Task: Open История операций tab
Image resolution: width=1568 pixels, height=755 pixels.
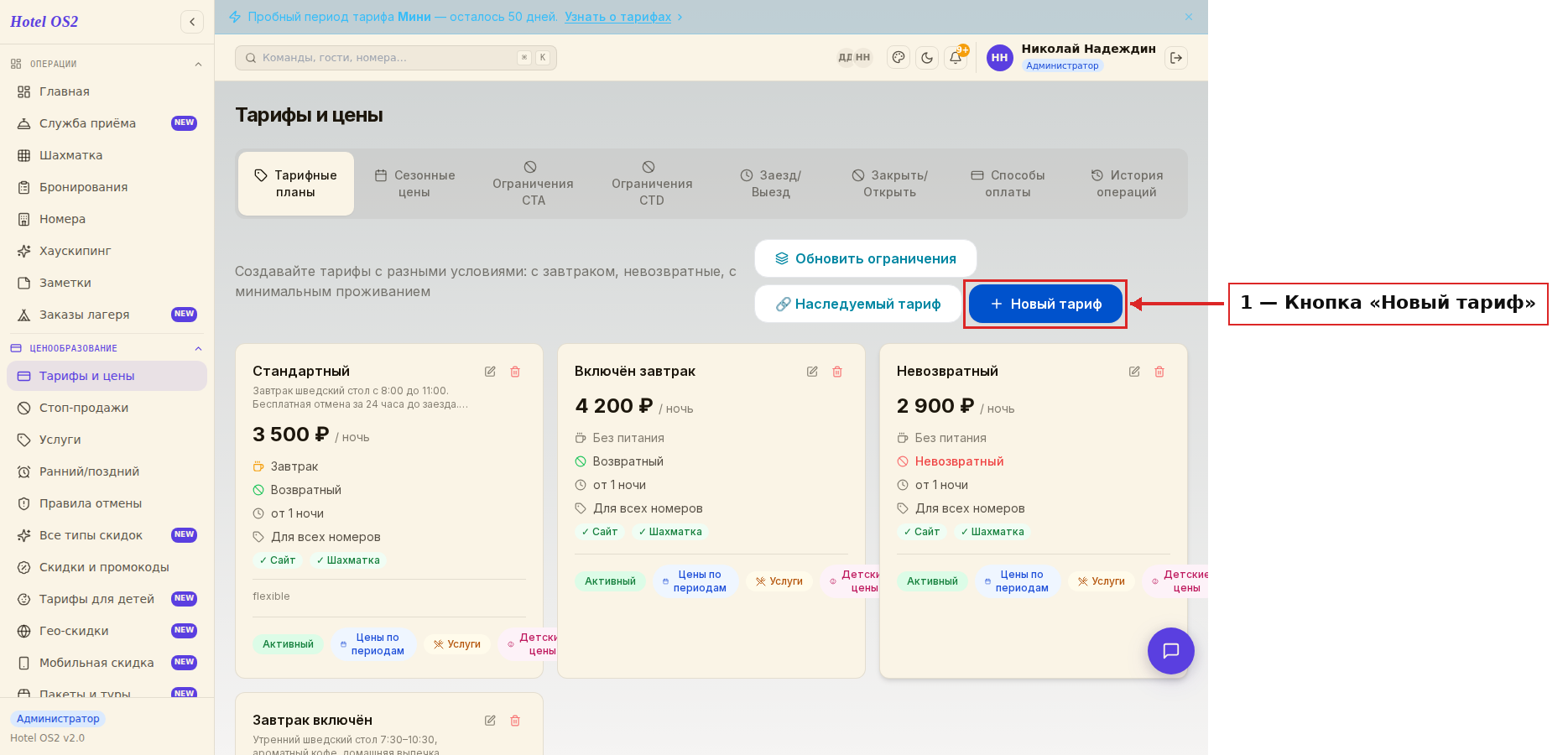Action: [x=1127, y=184]
